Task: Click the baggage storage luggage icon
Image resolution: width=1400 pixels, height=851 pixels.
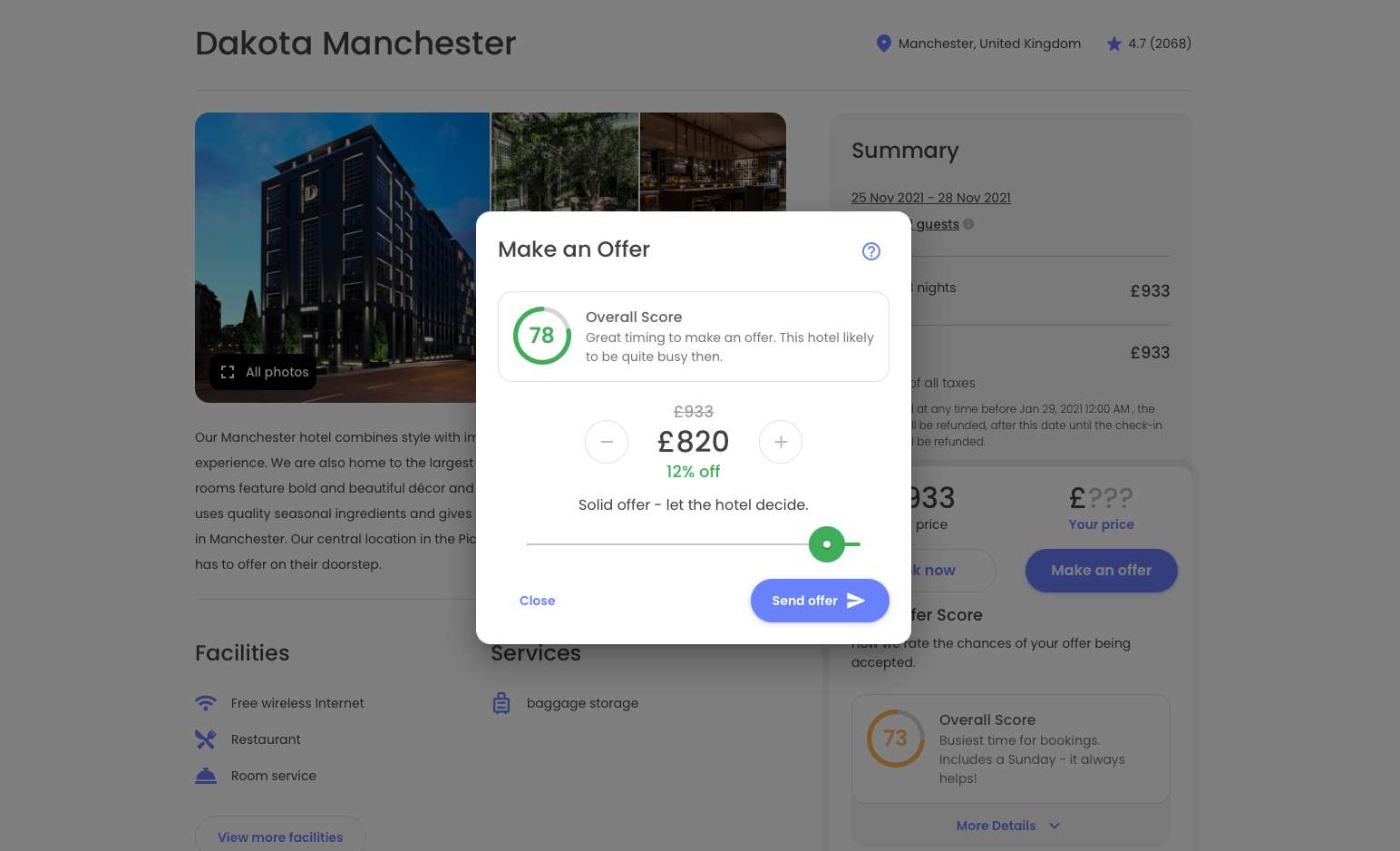Action: tap(501, 703)
